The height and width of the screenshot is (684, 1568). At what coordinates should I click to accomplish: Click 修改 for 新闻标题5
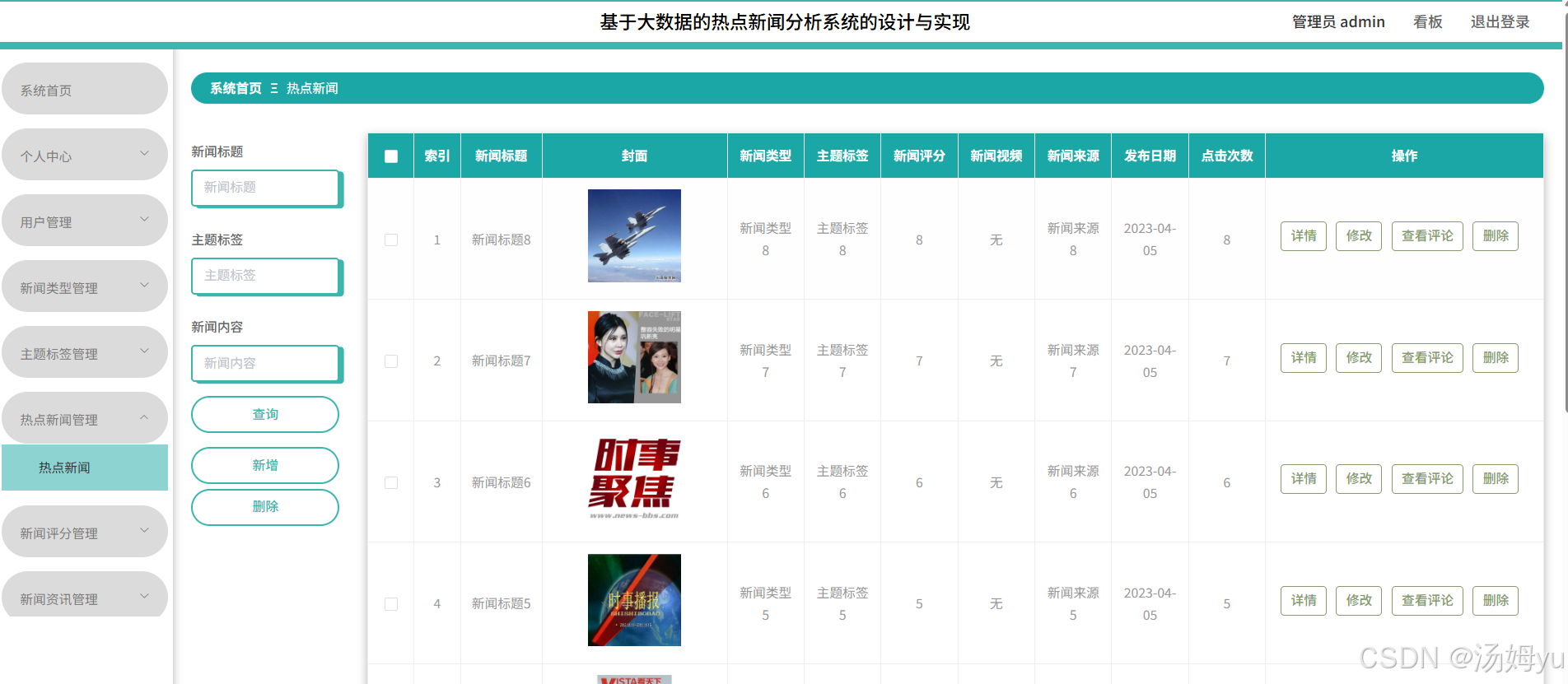(x=1359, y=601)
